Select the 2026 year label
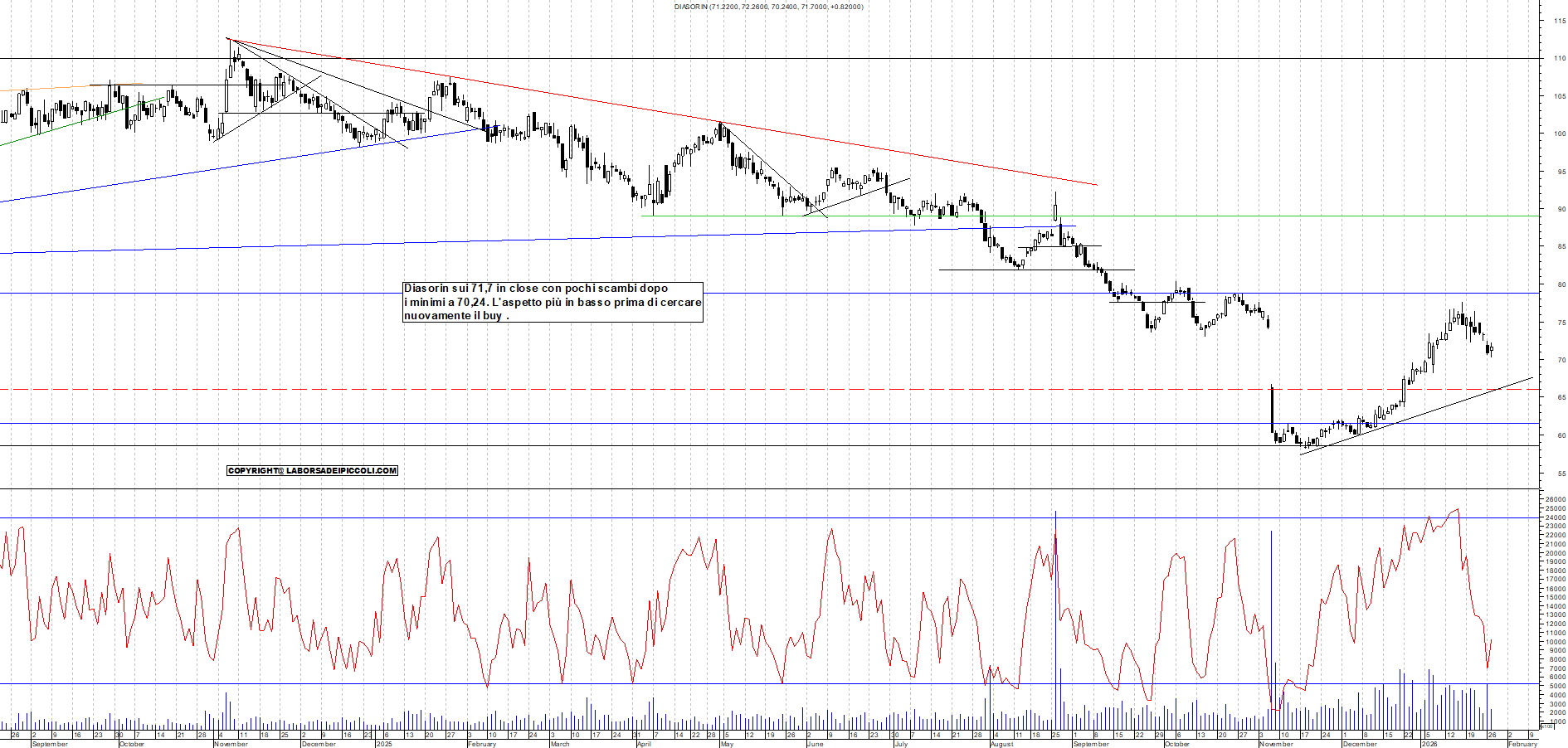Viewport: 1568px width, 748px height. [1429, 744]
